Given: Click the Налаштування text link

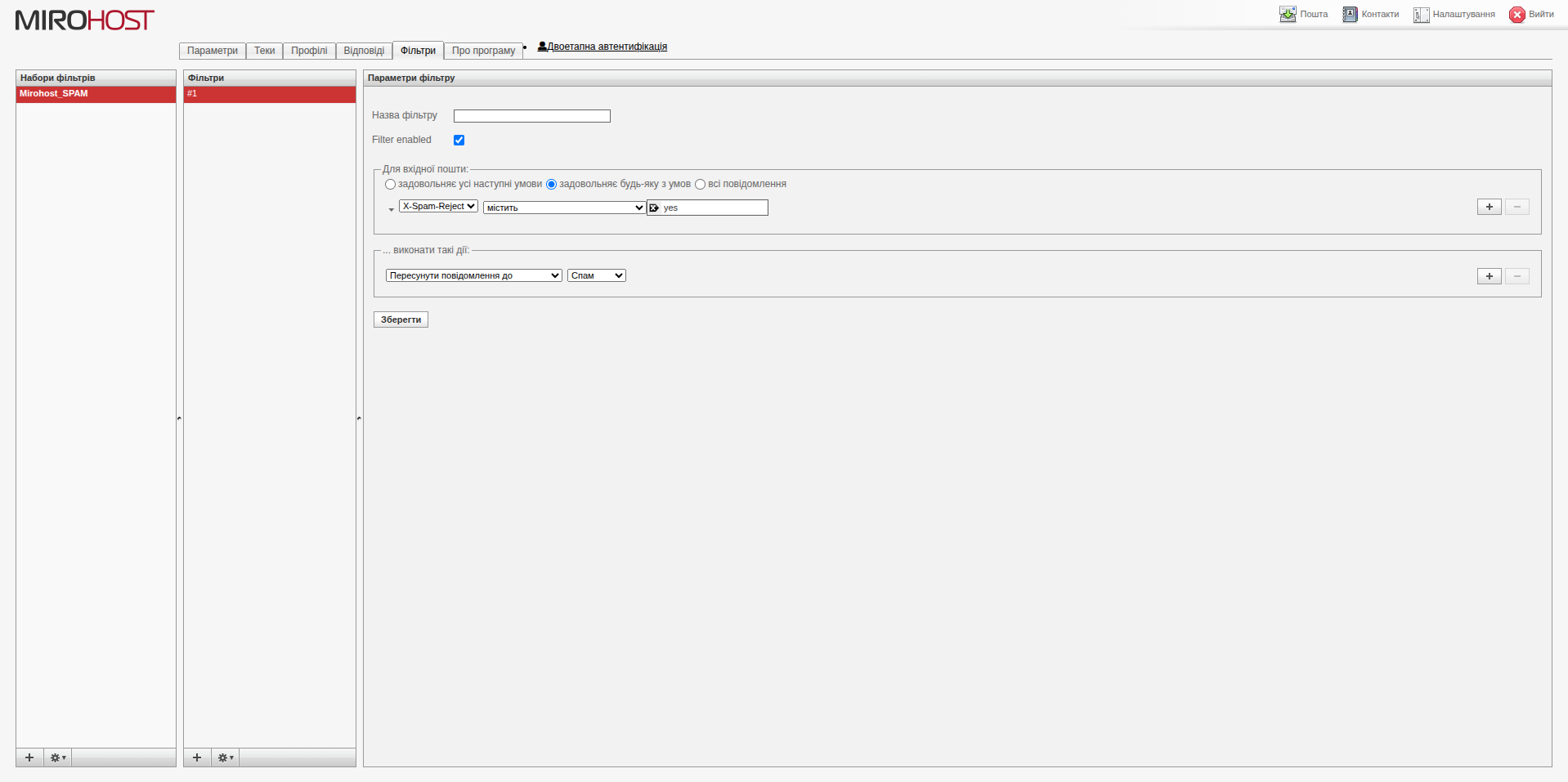Looking at the screenshot, I should tap(1463, 14).
